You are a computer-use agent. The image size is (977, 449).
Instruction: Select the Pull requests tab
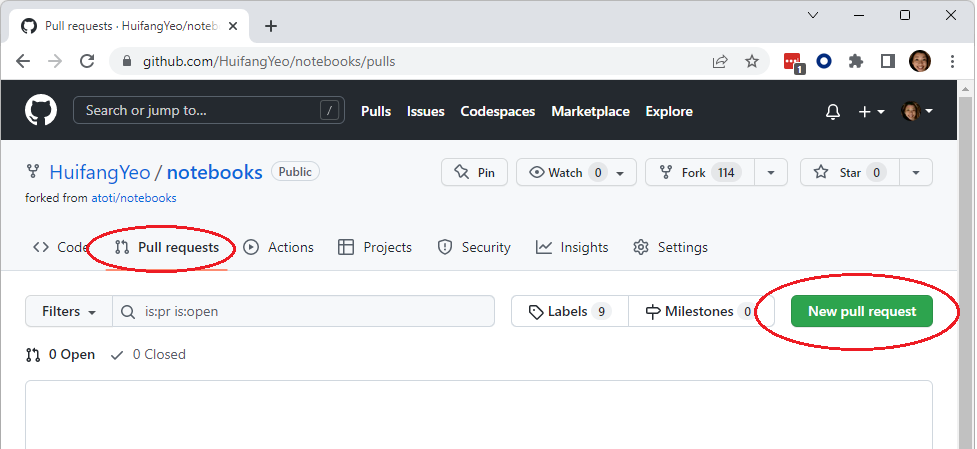pyautogui.click(x=167, y=247)
